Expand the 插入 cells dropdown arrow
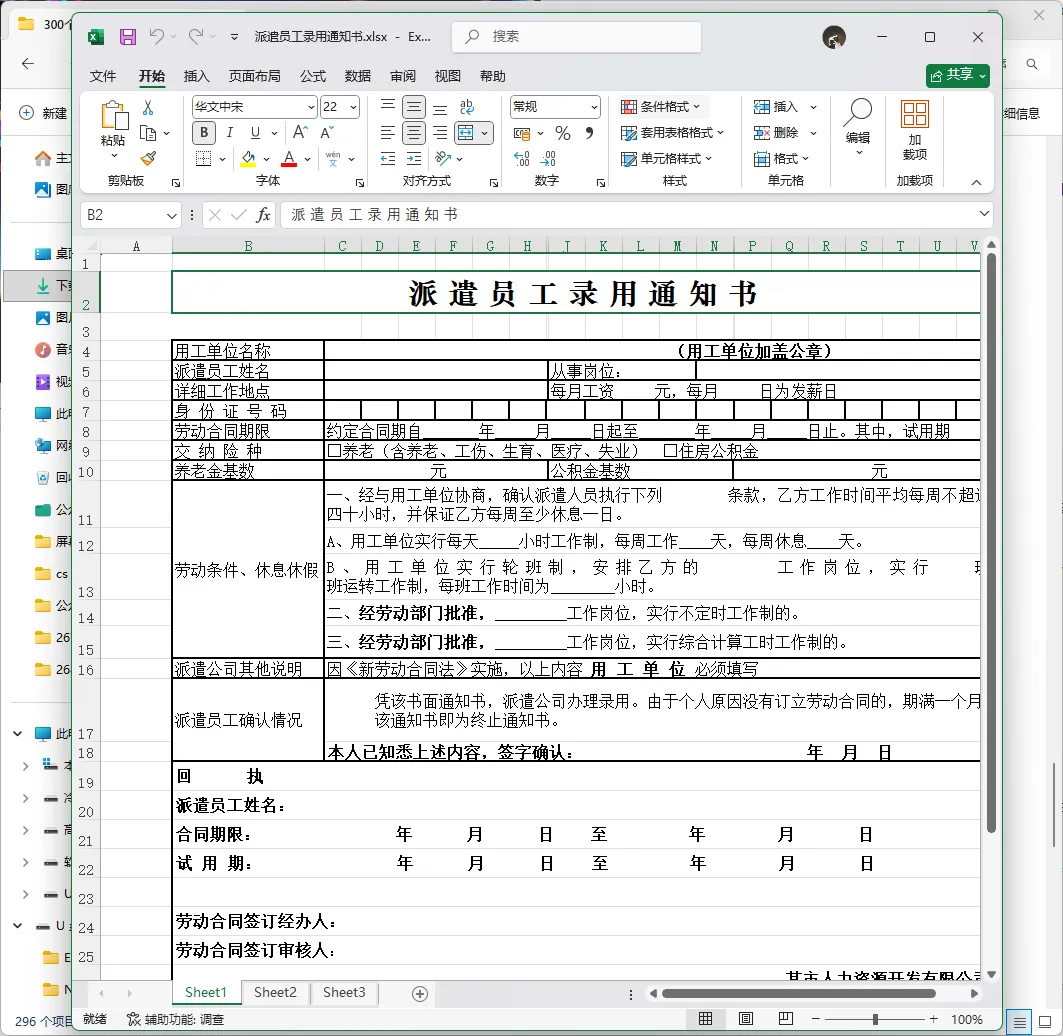The height and width of the screenshot is (1036, 1063). tap(813, 107)
